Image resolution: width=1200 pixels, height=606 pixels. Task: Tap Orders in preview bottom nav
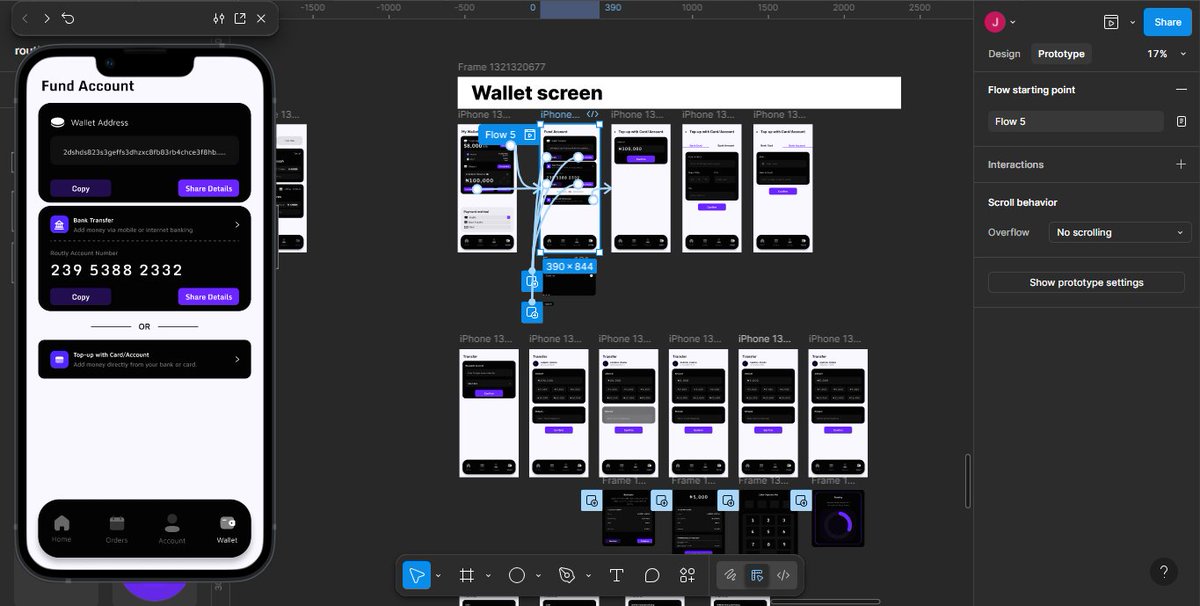117,529
